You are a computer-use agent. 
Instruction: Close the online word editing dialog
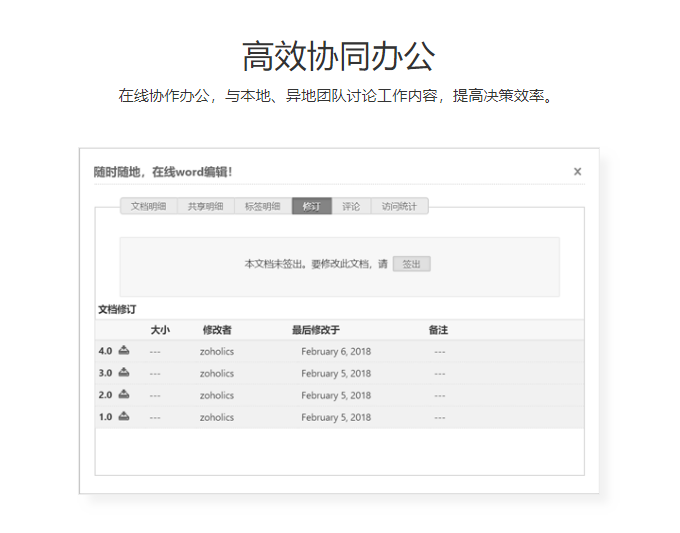[x=577, y=172]
